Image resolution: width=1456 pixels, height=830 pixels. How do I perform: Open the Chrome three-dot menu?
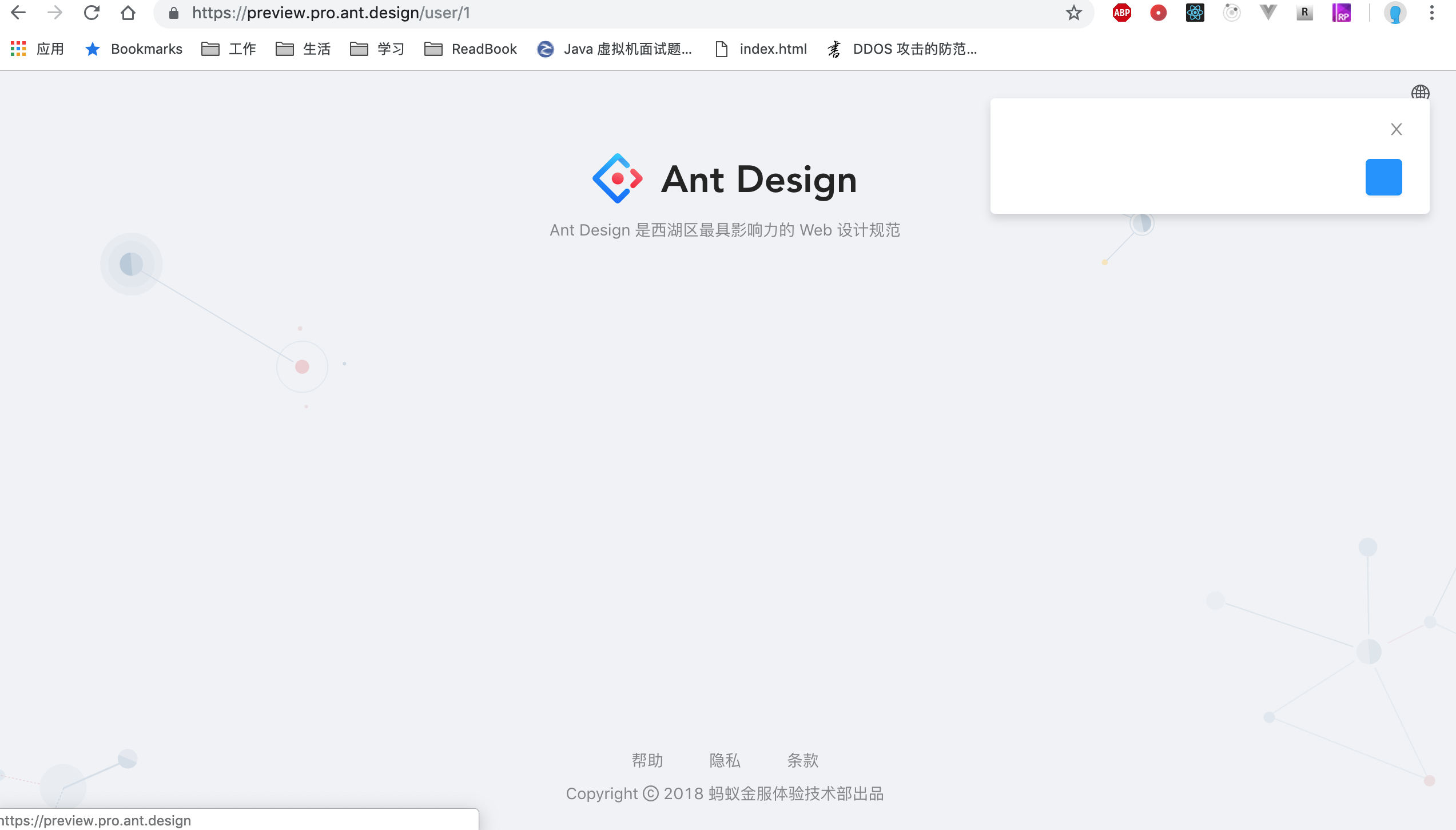click(x=1432, y=13)
